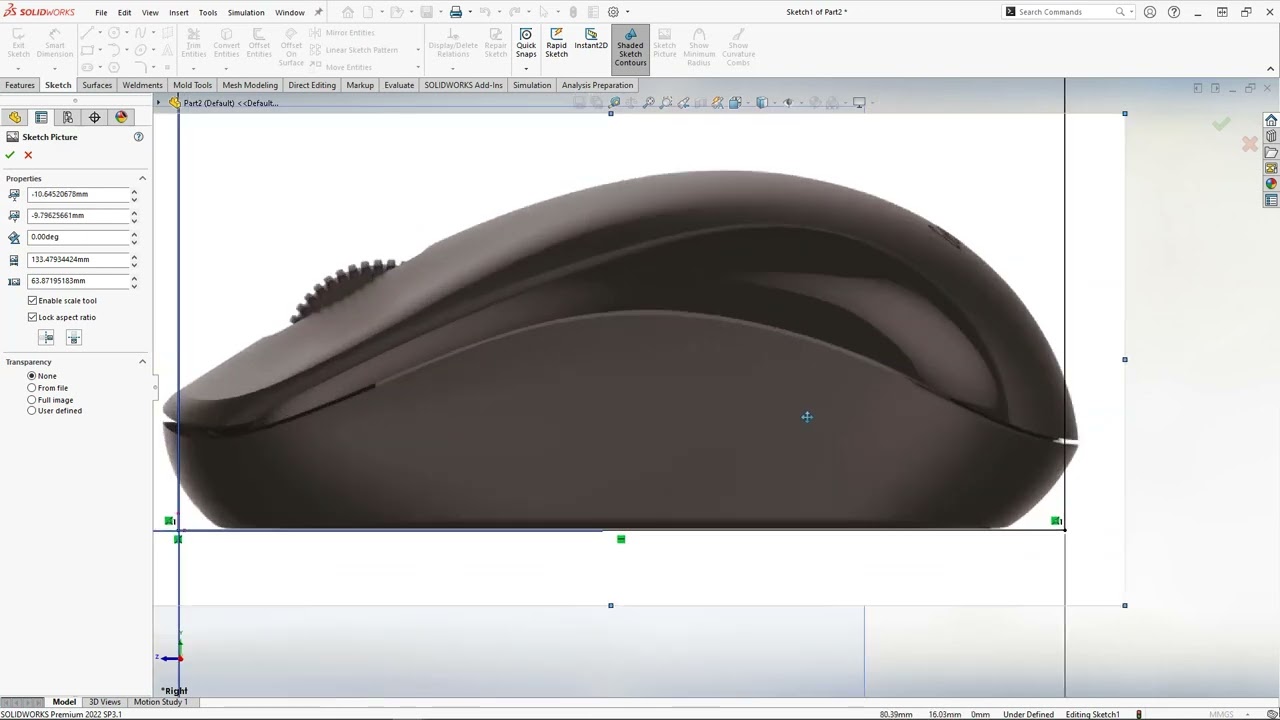The height and width of the screenshot is (720, 1280).
Task: Switch to the Mold Tools tab
Action: pos(192,85)
